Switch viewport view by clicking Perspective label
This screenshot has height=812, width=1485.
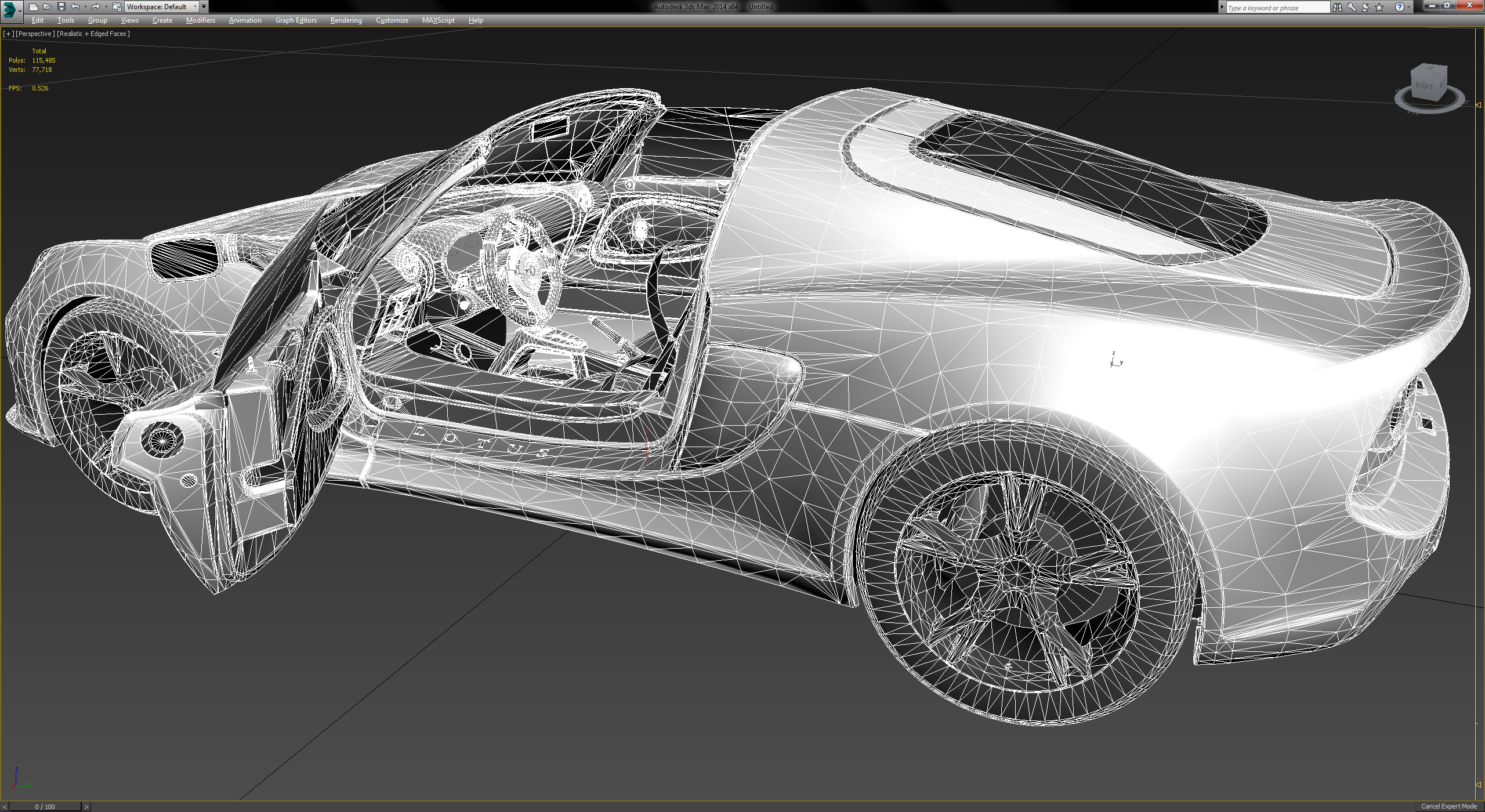click(x=35, y=34)
